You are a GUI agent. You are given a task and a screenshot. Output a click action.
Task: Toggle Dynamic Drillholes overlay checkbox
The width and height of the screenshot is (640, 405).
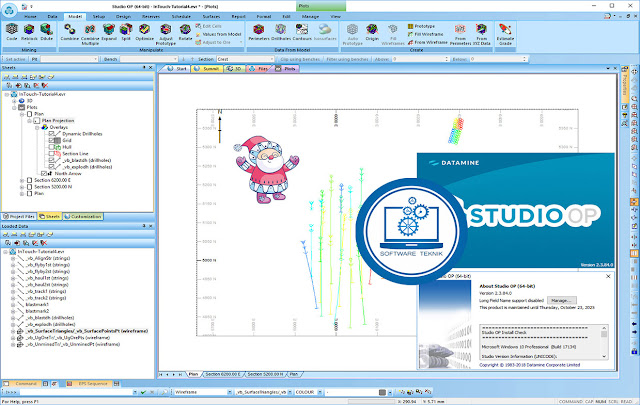pyautogui.click(x=51, y=134)
